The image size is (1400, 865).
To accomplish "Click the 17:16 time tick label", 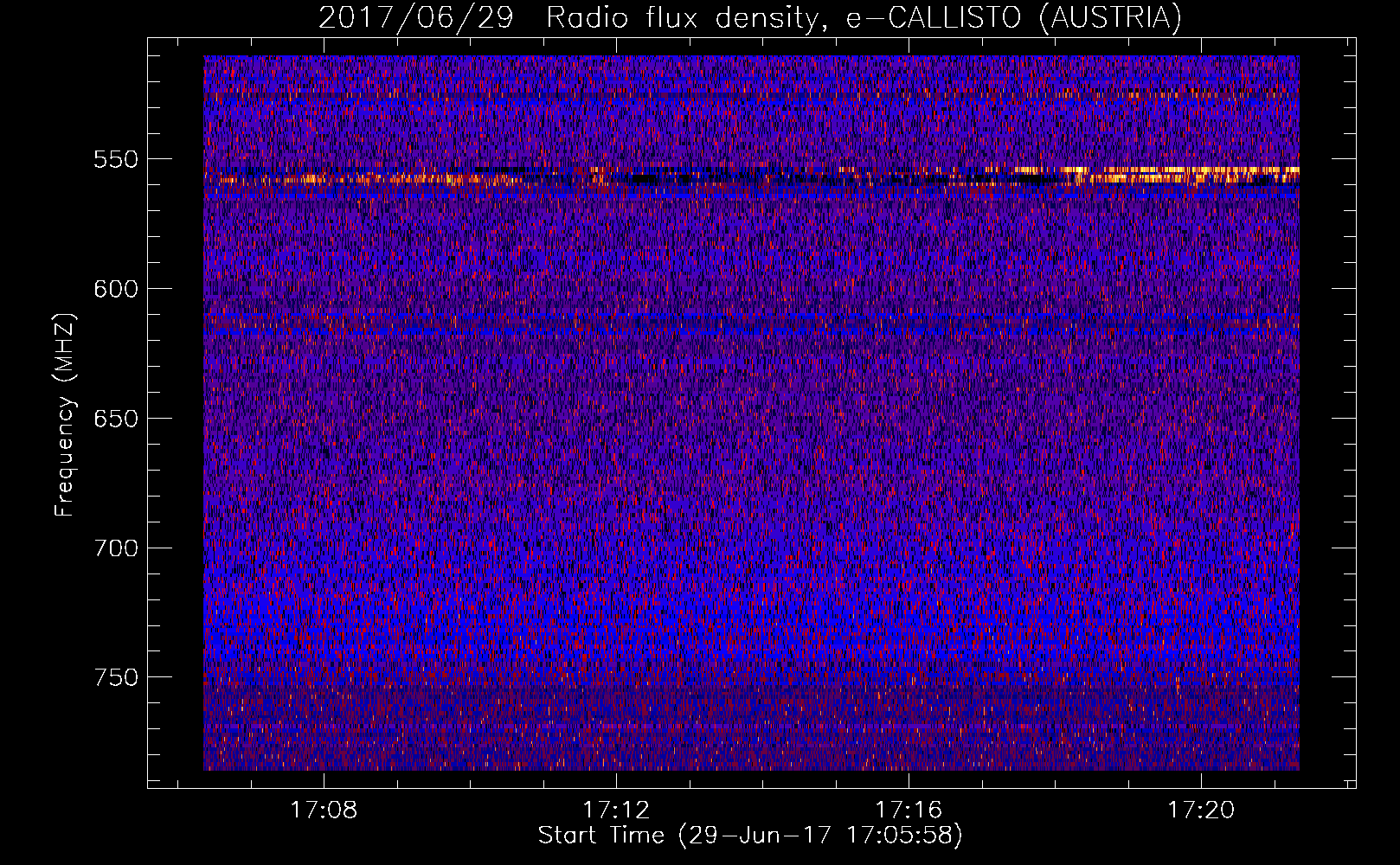I will tap(909, 811).
